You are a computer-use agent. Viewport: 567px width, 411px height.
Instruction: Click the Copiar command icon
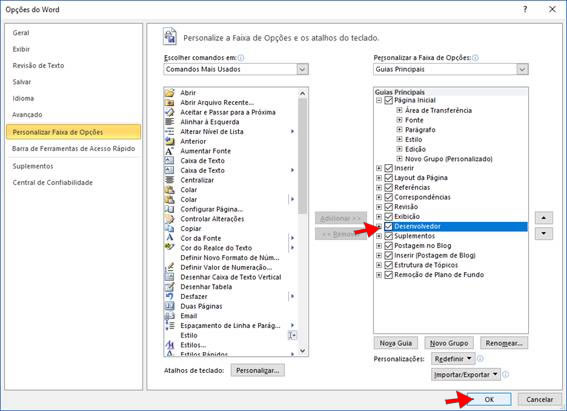coord(169,228)
